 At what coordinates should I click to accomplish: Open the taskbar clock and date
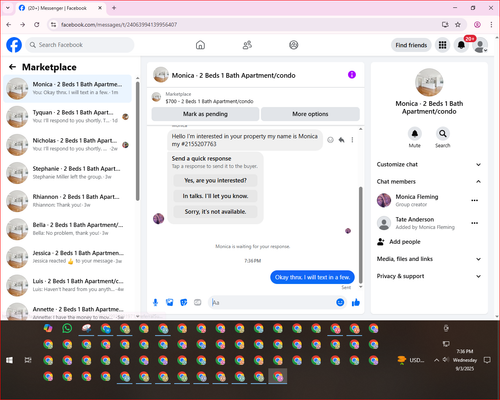465,360
